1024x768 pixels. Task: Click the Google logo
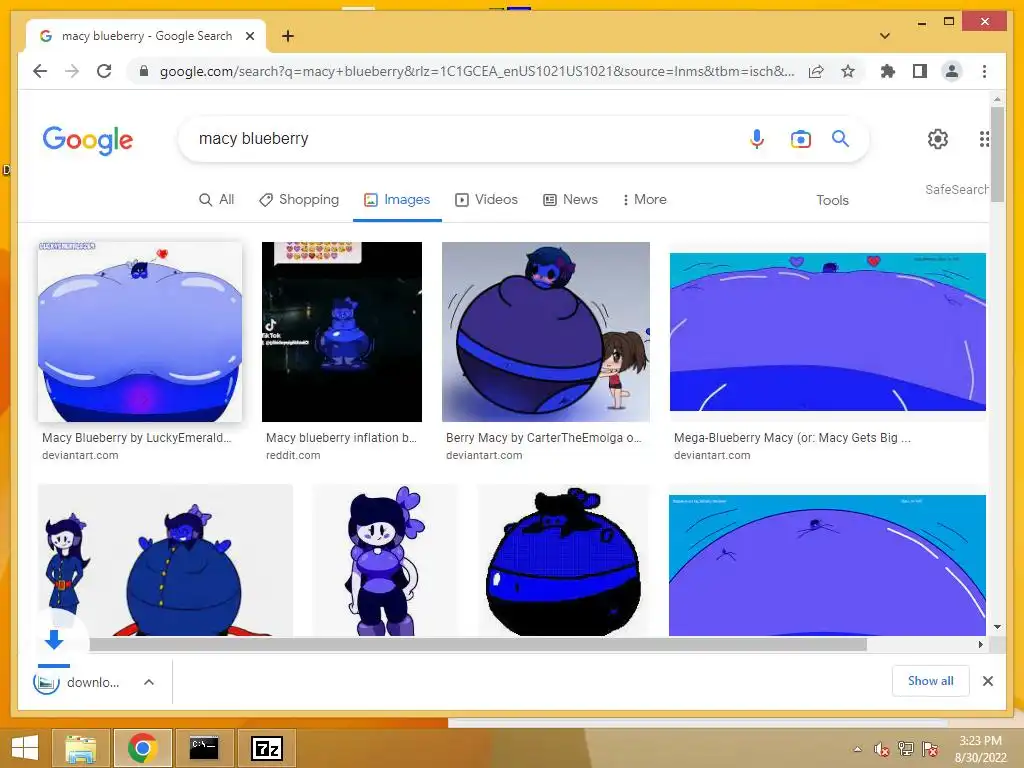(88, 140)
